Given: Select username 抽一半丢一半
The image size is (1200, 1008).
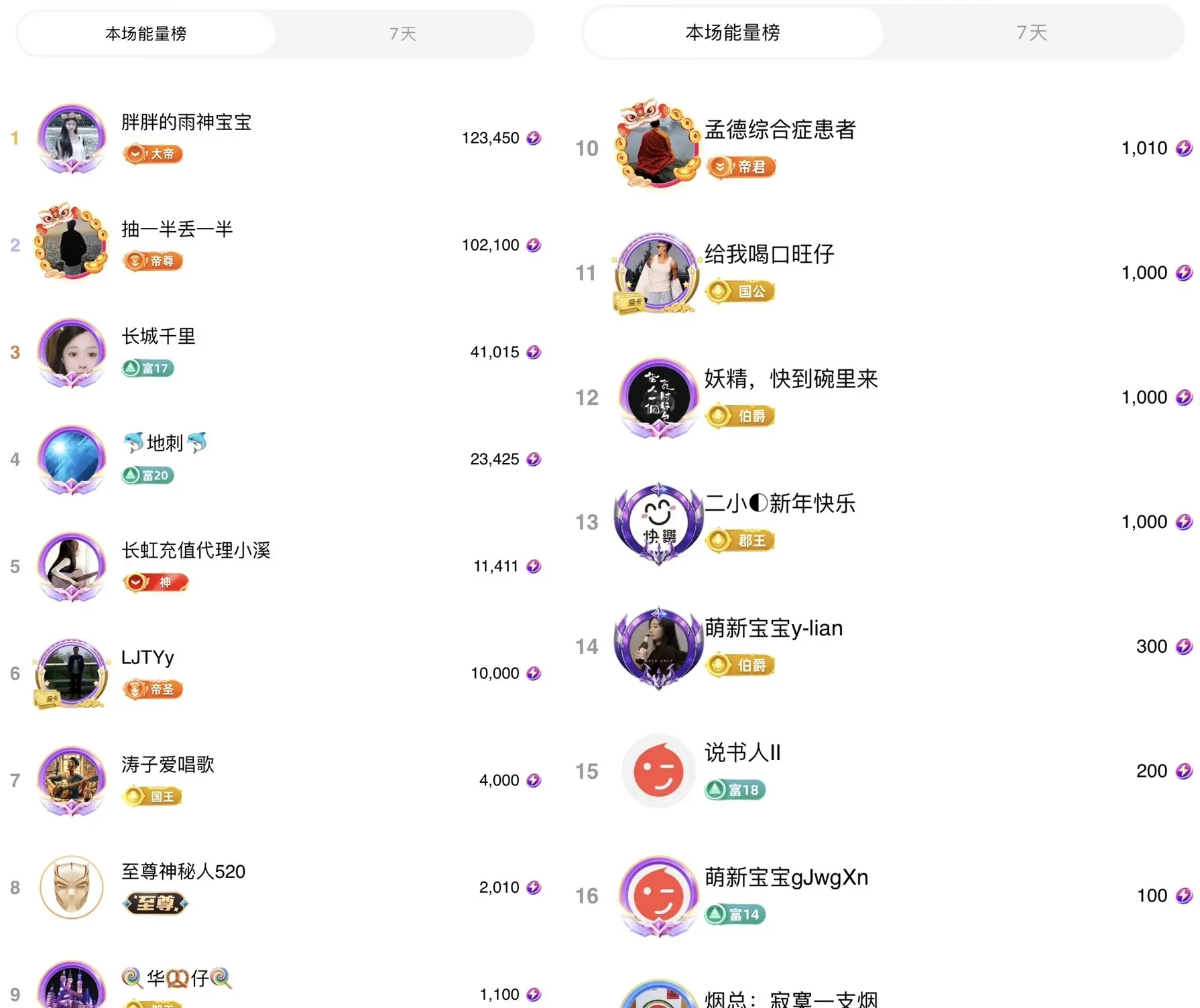Looking at the screenshot, I should (x=177, y=229).
